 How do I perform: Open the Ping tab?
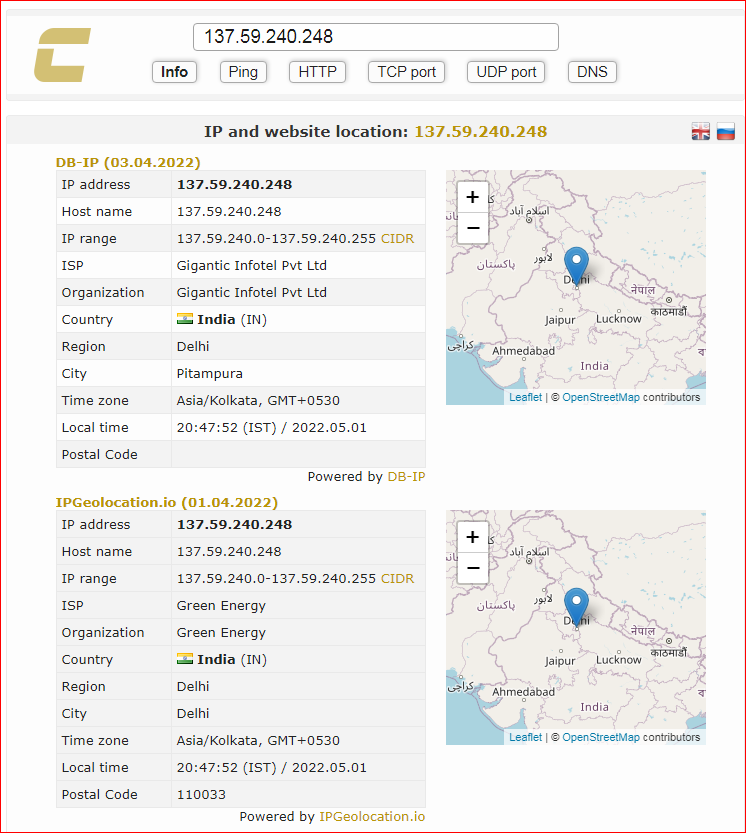(243, 72)
